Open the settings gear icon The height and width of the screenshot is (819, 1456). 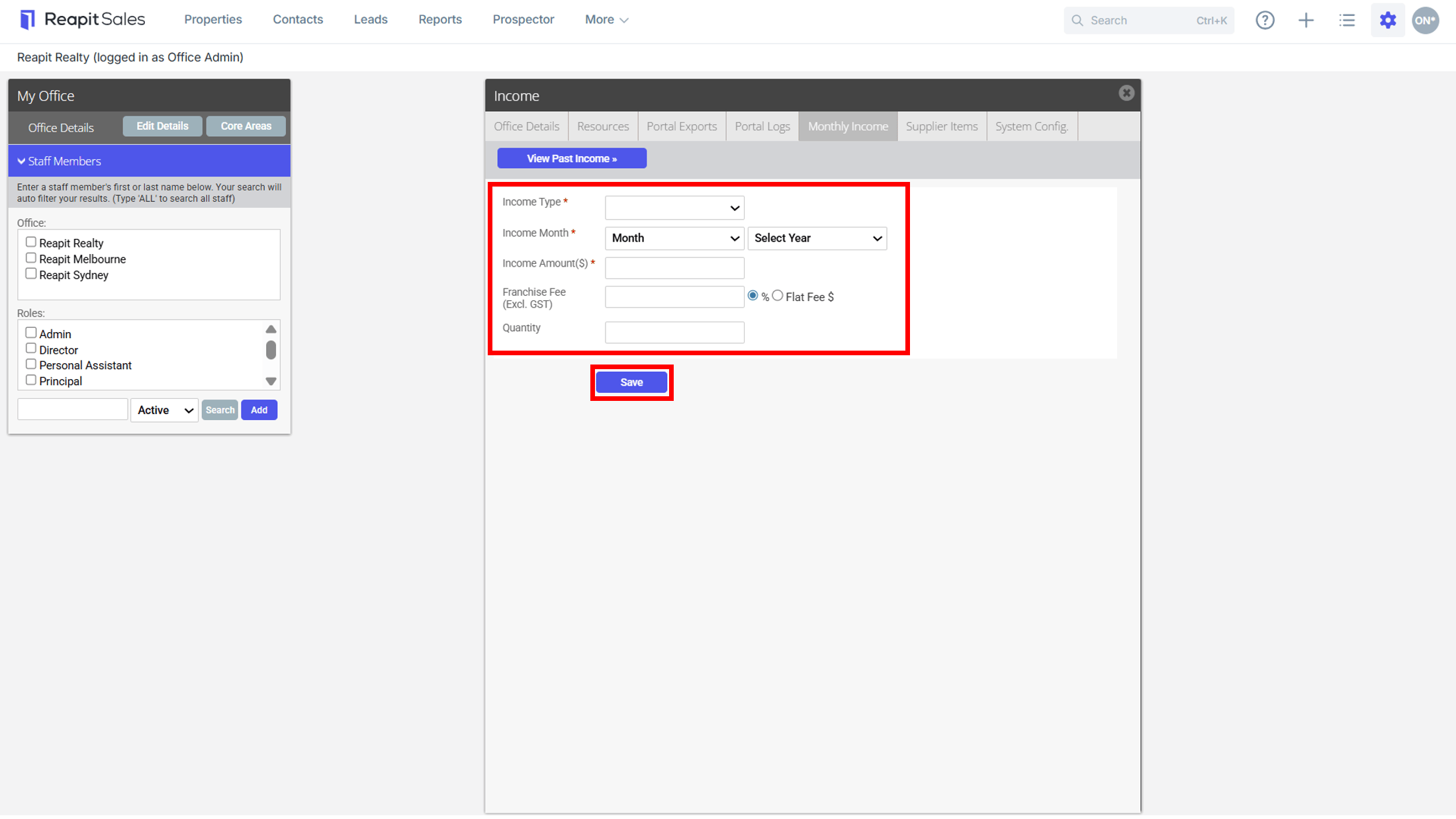tap(1388, 20)
